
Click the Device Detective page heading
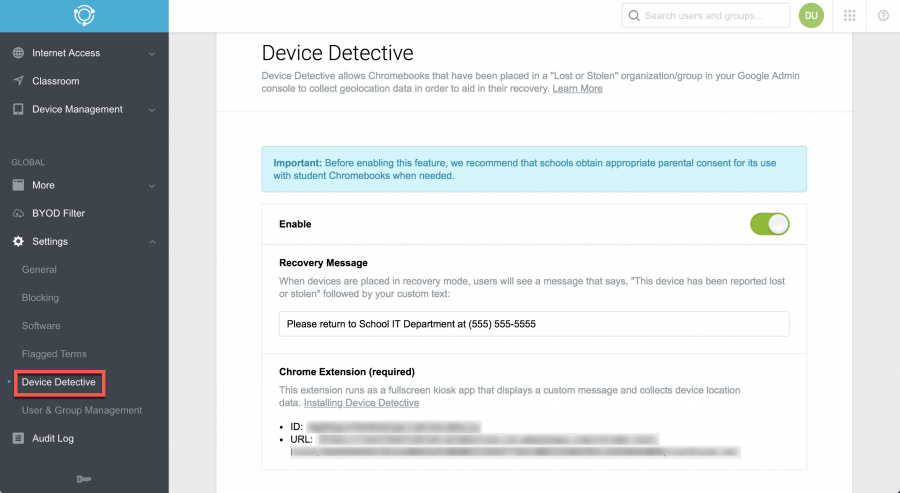(x=338, y=53)
